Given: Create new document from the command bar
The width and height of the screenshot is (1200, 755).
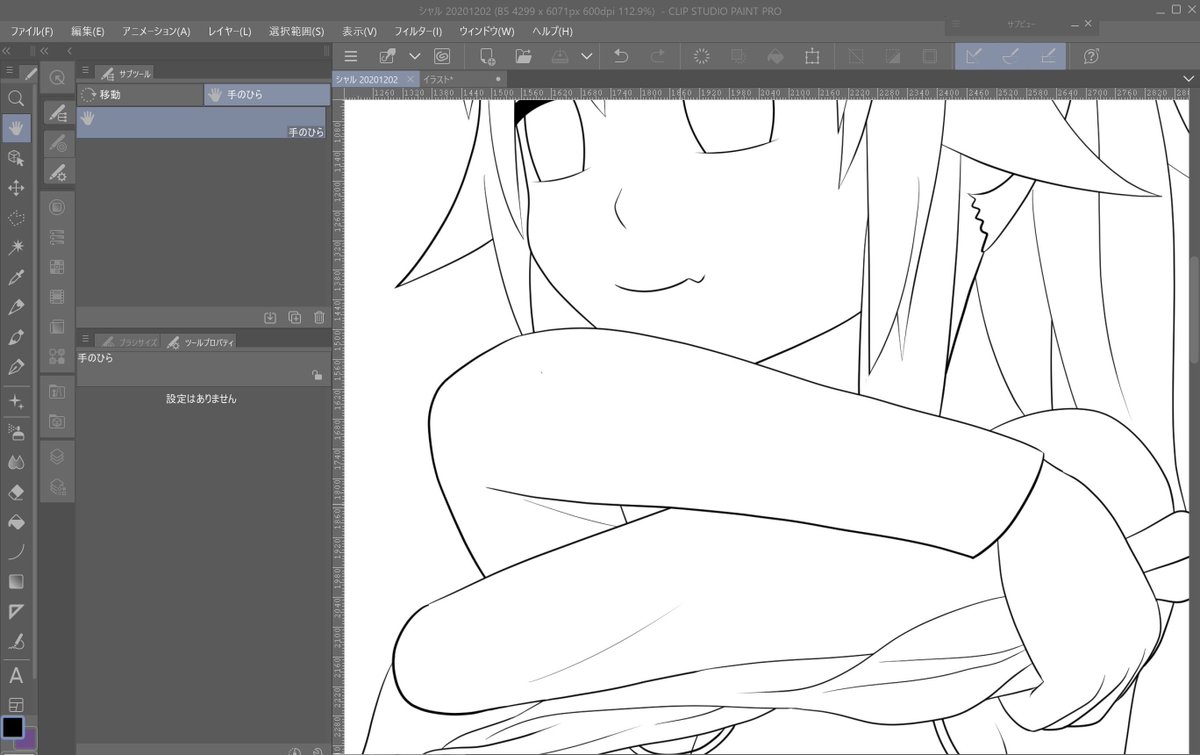Looking at the screenshot, I should point(487,56).
